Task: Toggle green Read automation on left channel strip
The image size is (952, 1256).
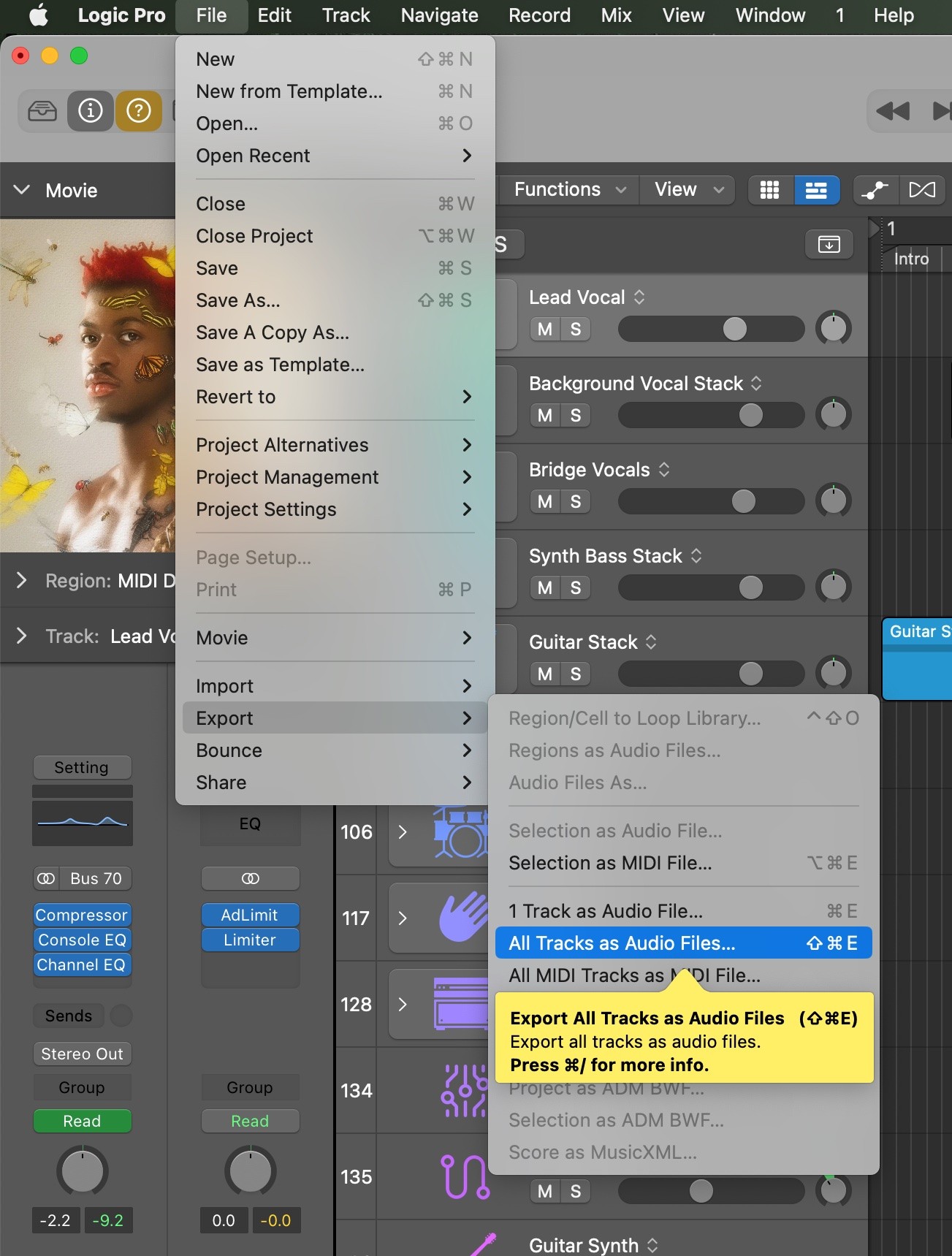Action: tap(83, 1121)
